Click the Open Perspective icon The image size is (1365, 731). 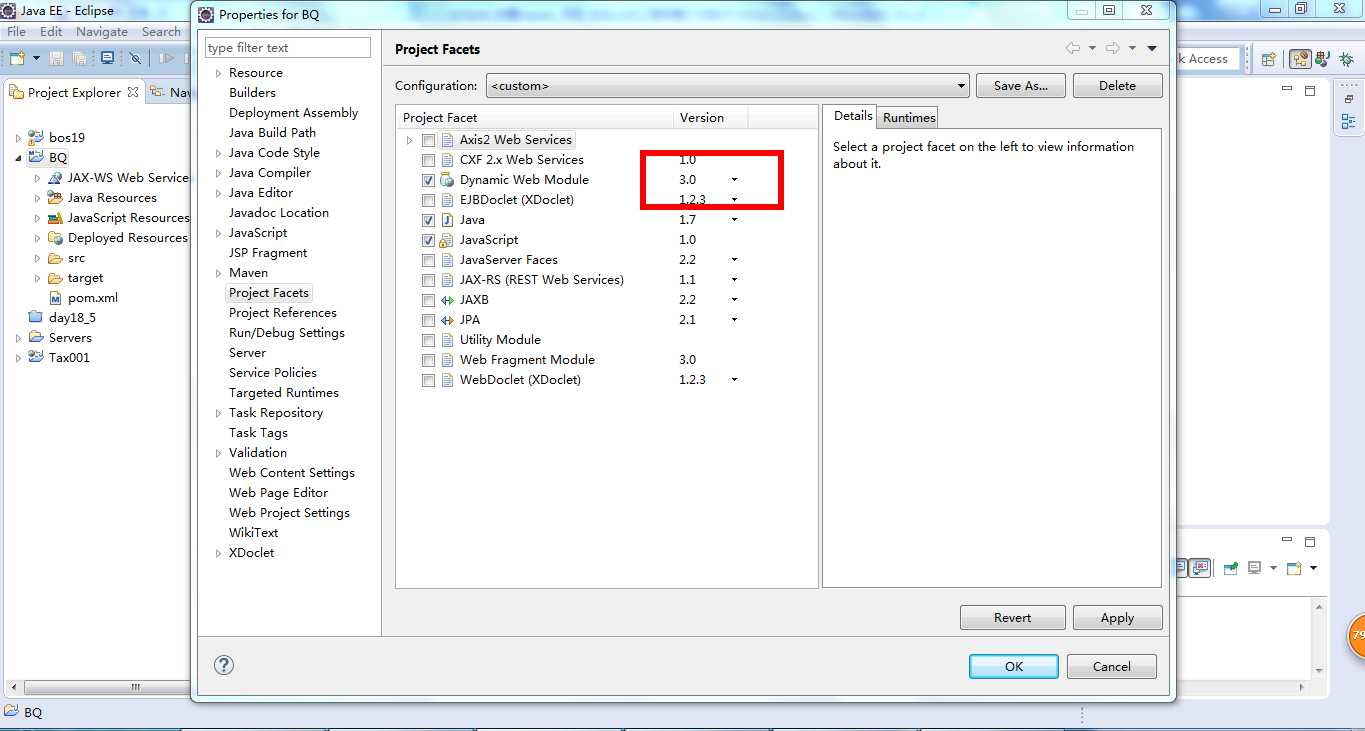pos(1268,59)
